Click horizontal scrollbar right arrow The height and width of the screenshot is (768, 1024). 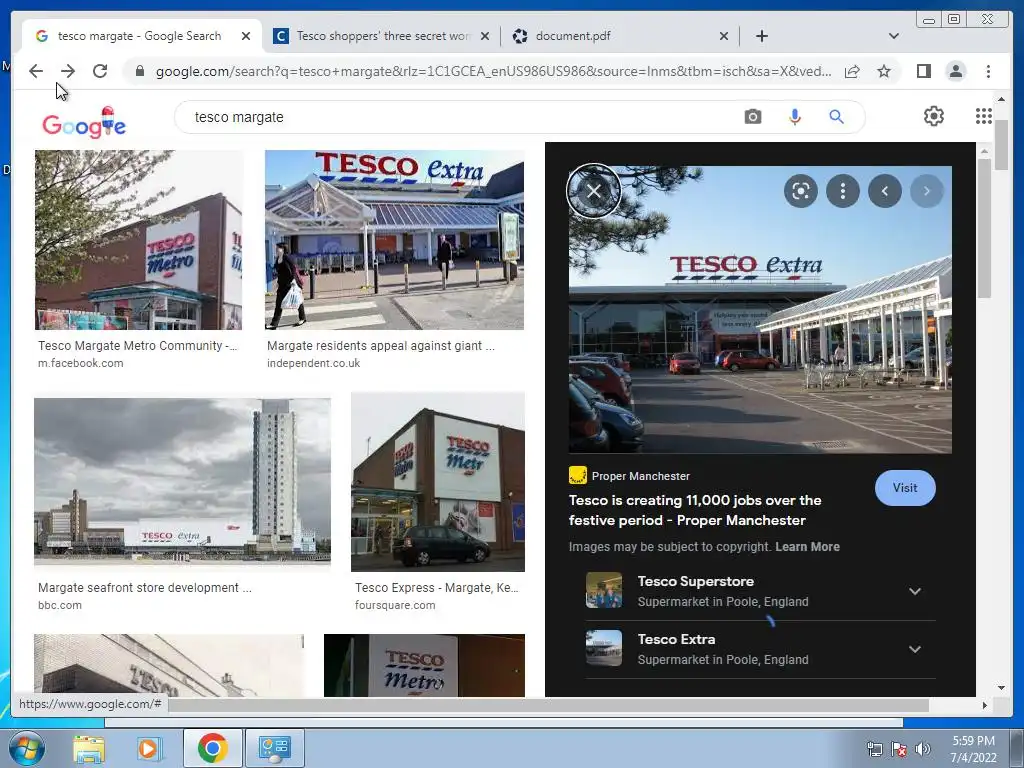[x=984, y=705]
